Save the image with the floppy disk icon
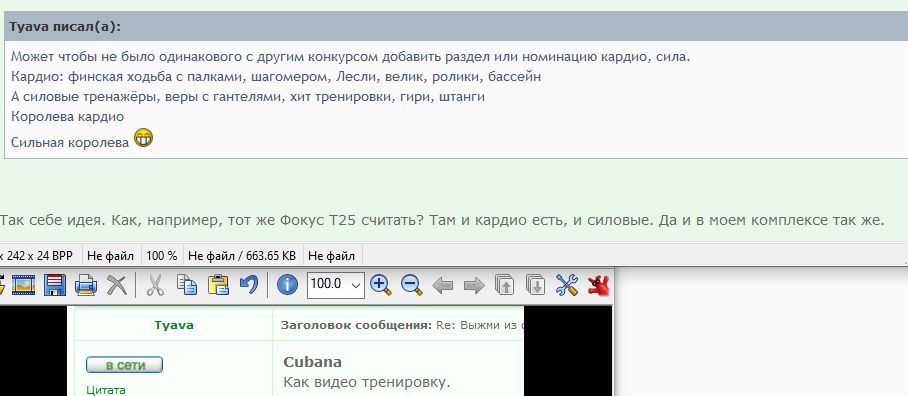 tap(55, 285)
